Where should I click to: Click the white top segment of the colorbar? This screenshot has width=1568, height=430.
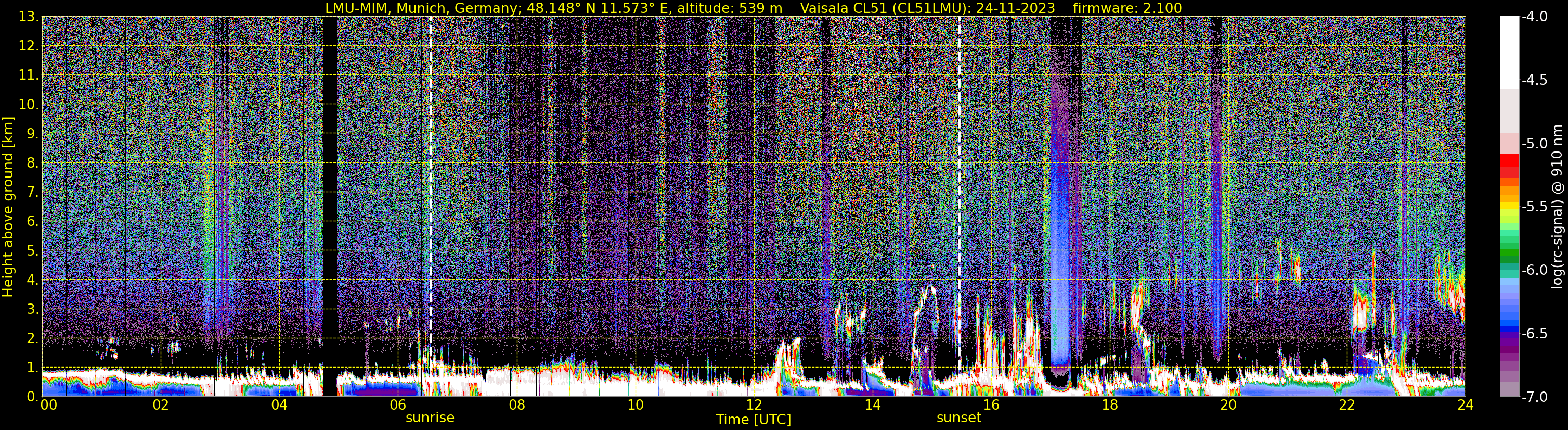coord(1509,53)
